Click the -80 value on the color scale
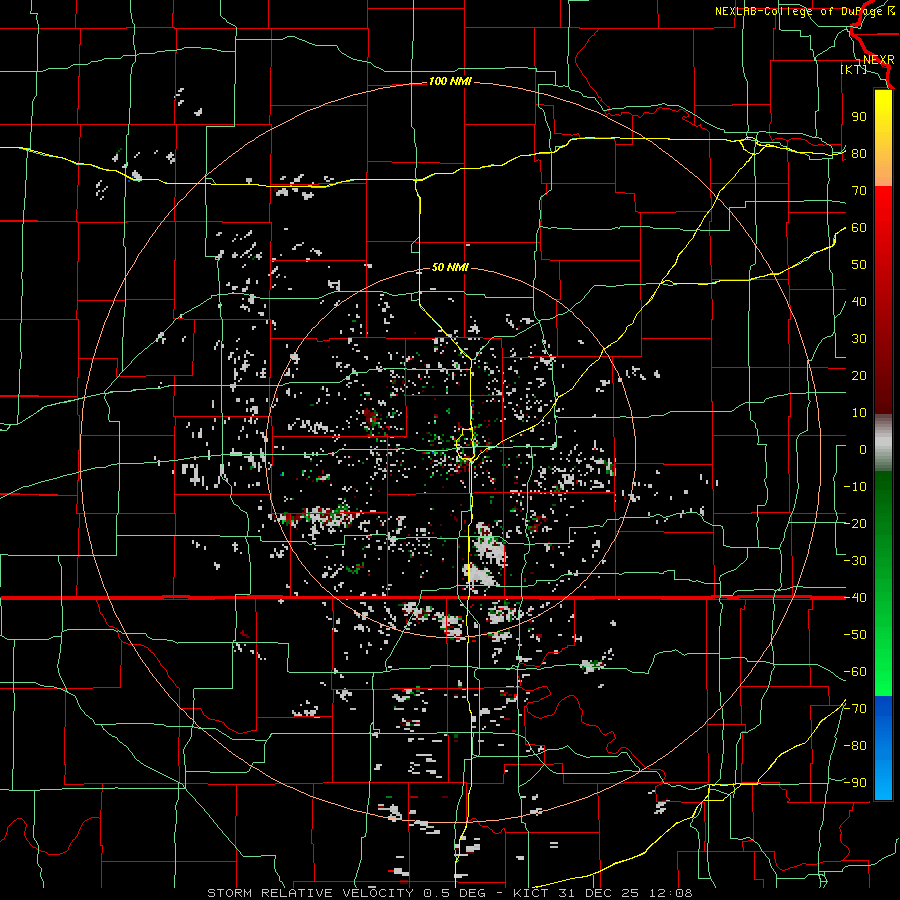 point(855,746)
